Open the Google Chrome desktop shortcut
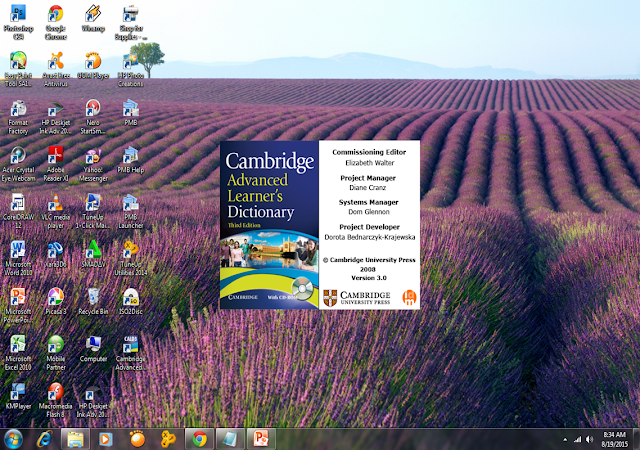 pyautogui.click(x=56, y=22)
